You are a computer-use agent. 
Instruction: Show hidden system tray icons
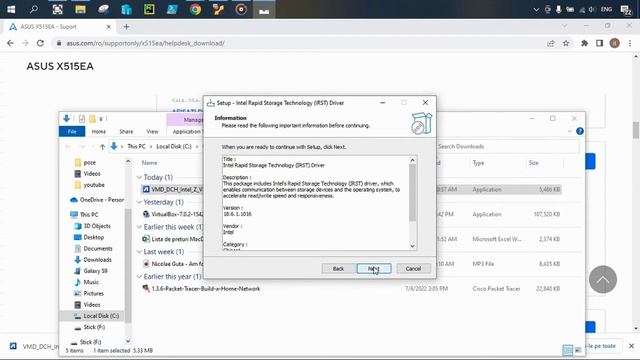[x=536, y=9]
